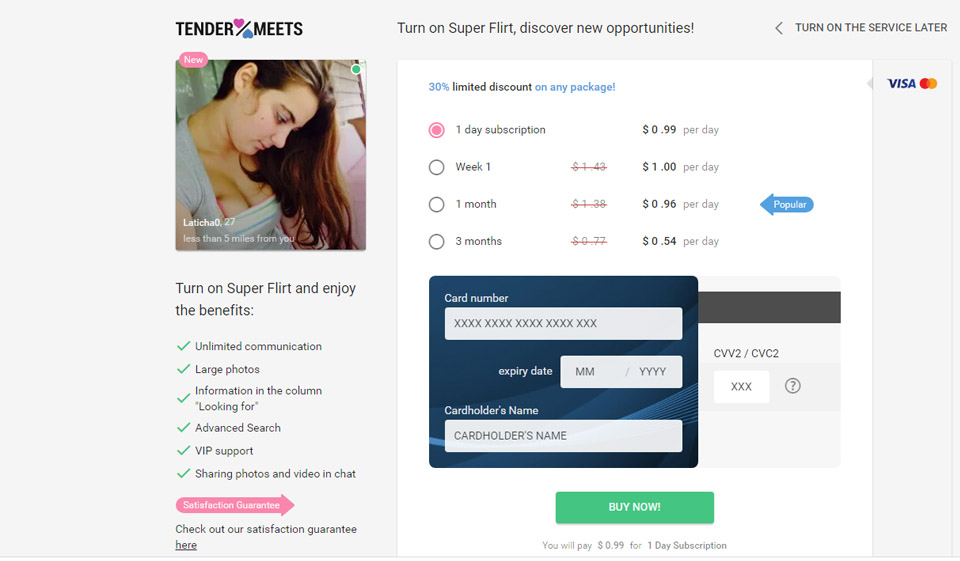Click the pink Satisfaction Guarantee badge
Screen dimensions: 960x561
coord(234,505)
